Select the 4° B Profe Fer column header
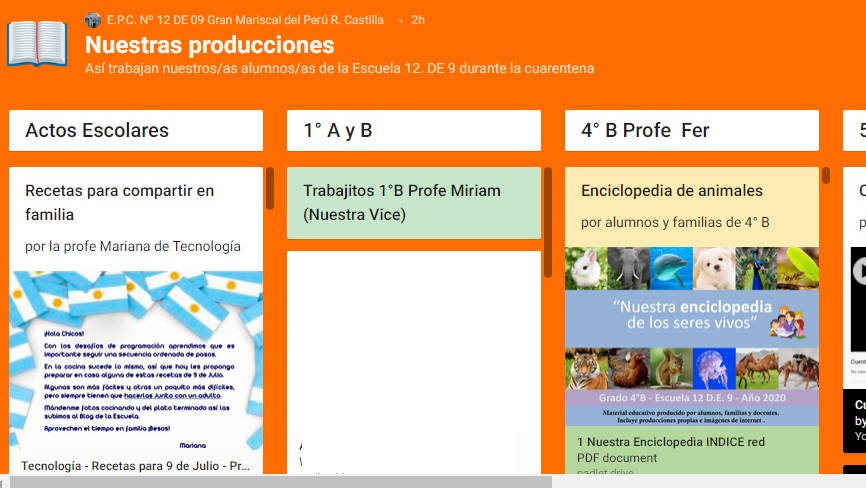Image resolution: width=866 pixels, height=494 pixels. point(691,130)
